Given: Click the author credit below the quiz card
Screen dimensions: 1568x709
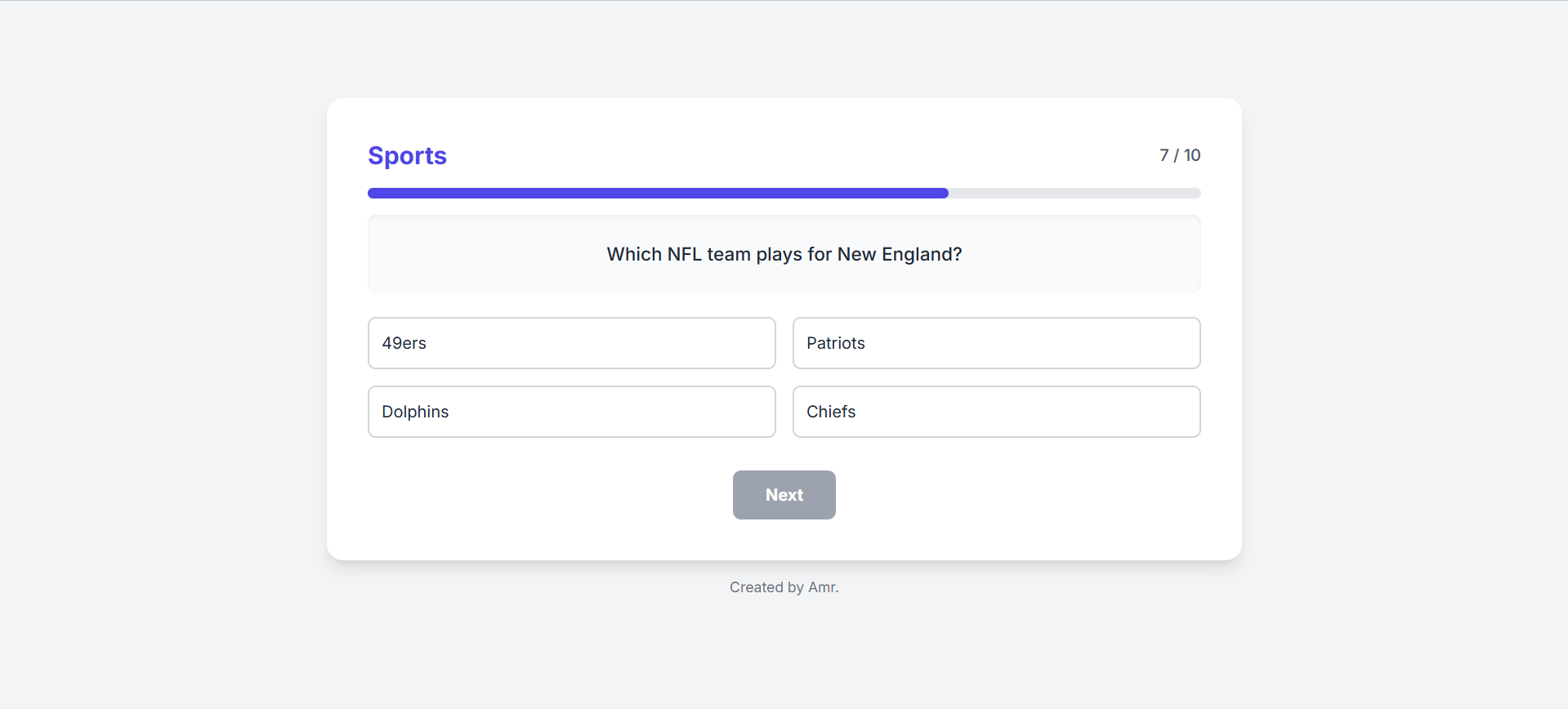Looking at the screenshot, I should (784, 587).
